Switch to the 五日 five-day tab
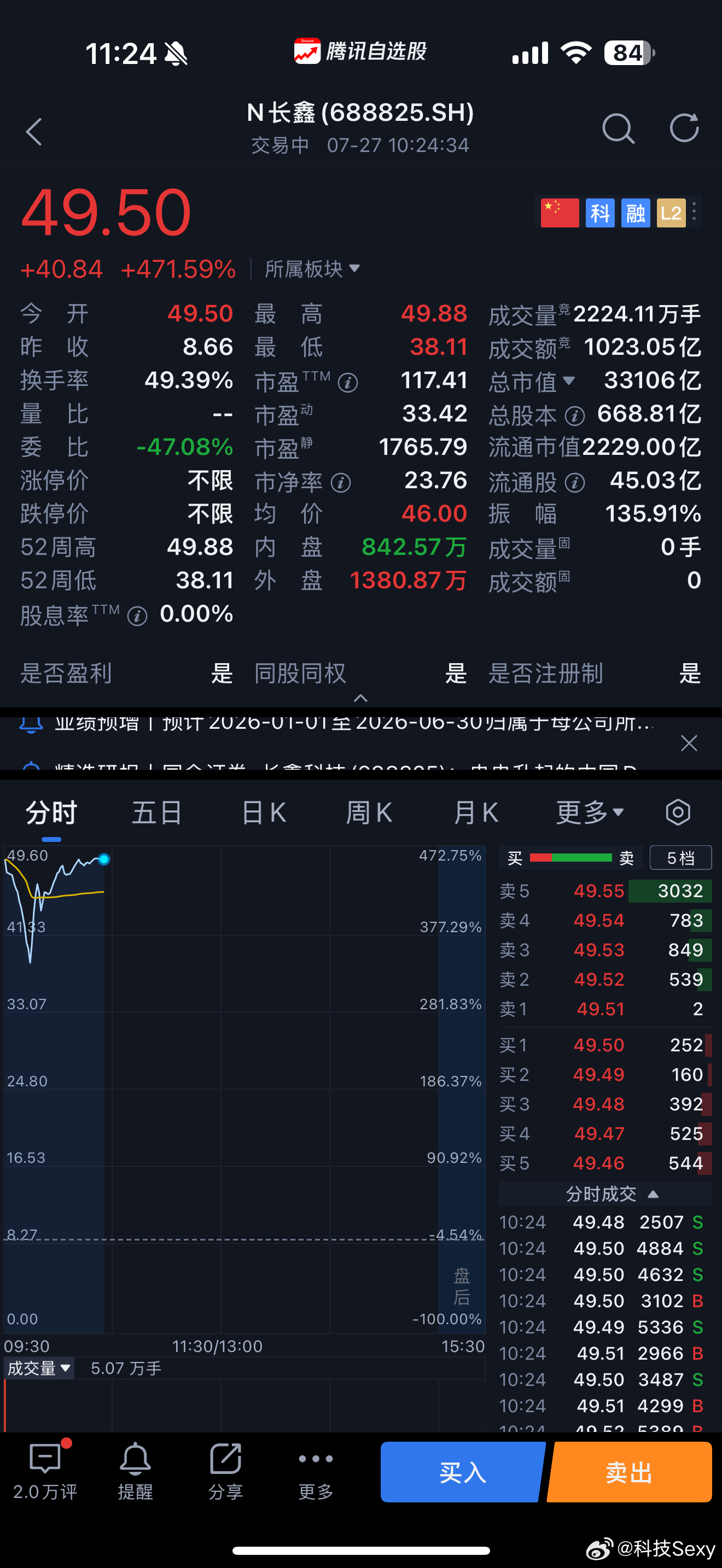 point(156,812)
